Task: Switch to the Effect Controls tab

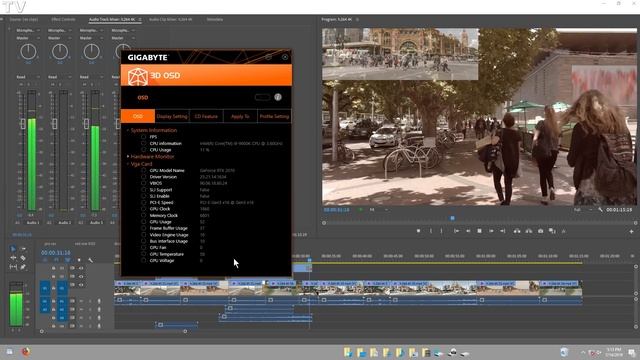Action: 63,19
